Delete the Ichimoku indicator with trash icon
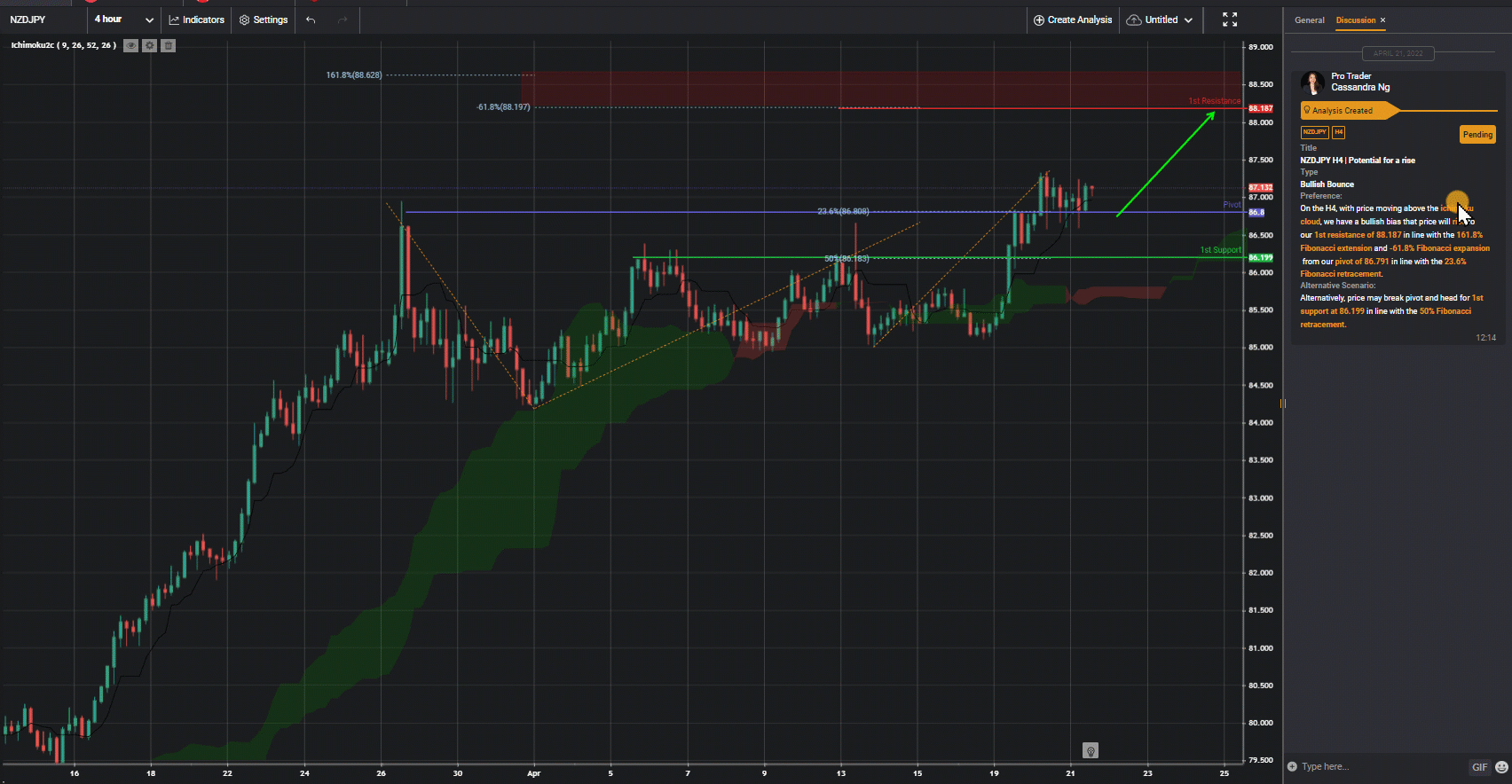 (168, 45)
